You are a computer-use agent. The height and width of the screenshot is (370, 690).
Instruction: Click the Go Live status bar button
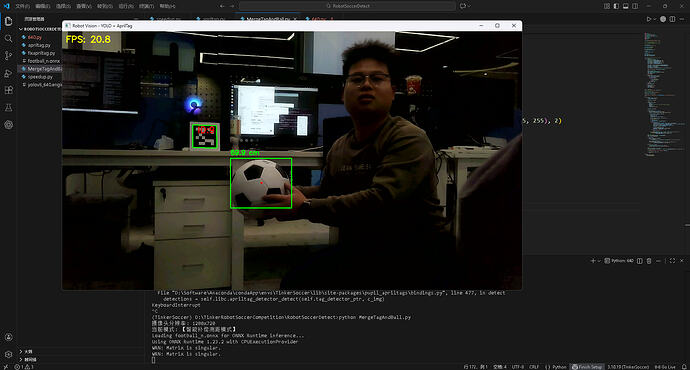click(665, 367)
